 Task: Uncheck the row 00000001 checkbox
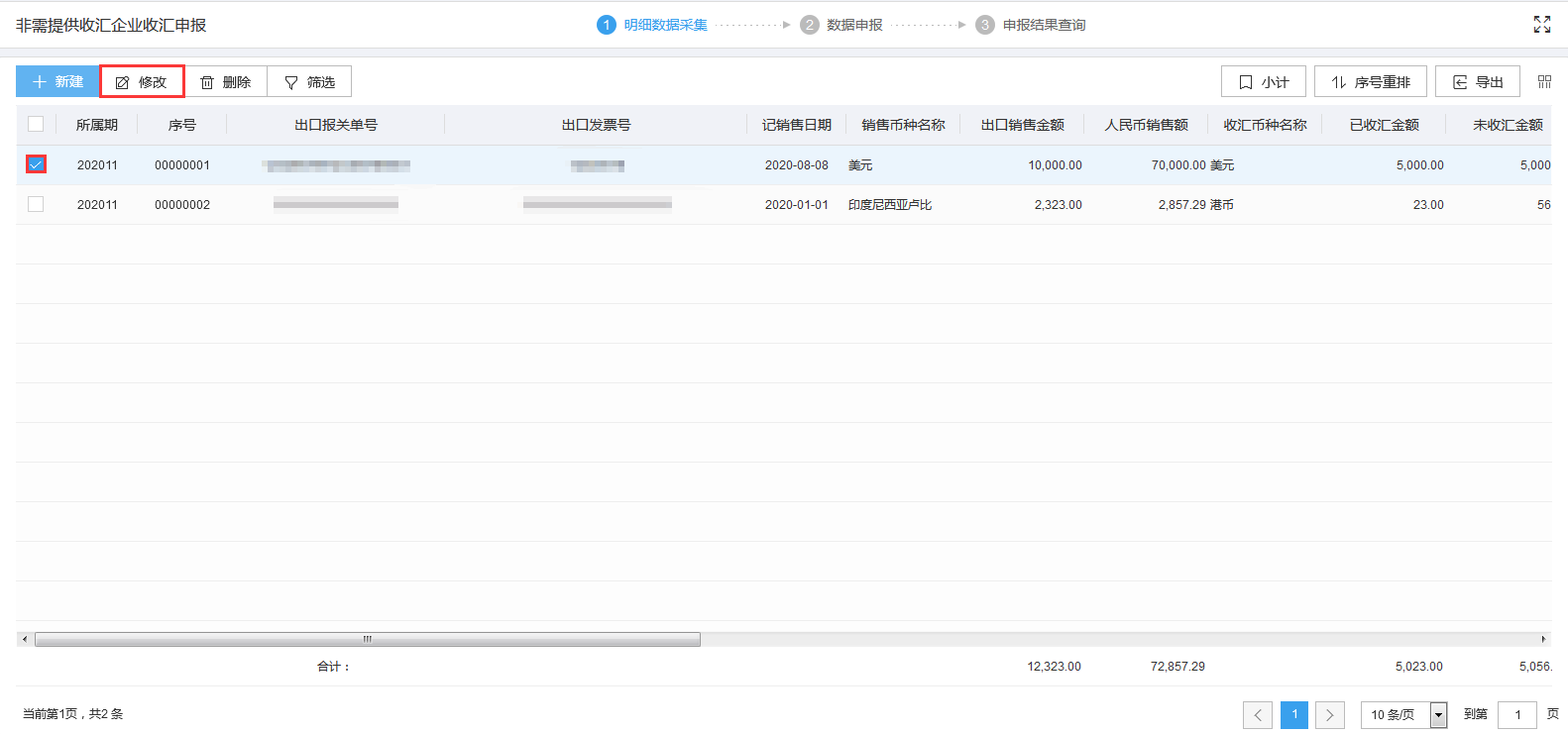36,164
